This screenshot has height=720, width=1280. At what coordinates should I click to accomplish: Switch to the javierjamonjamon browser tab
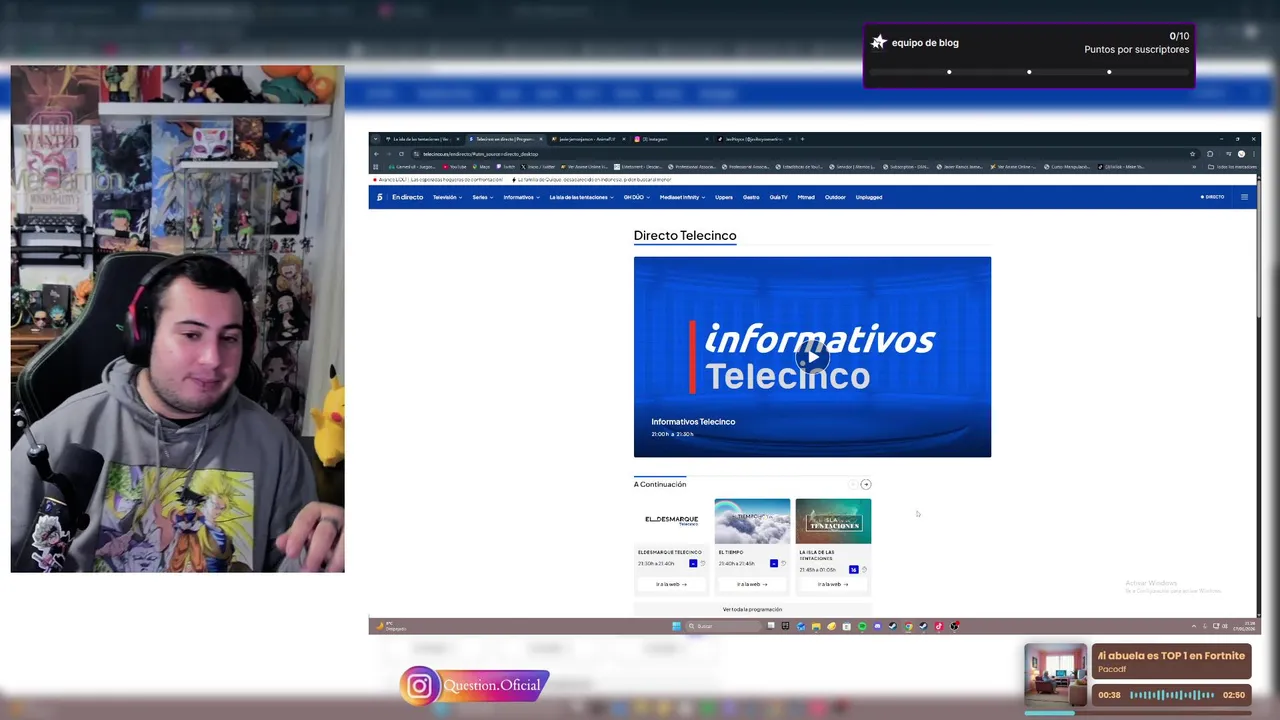(588, 139)
